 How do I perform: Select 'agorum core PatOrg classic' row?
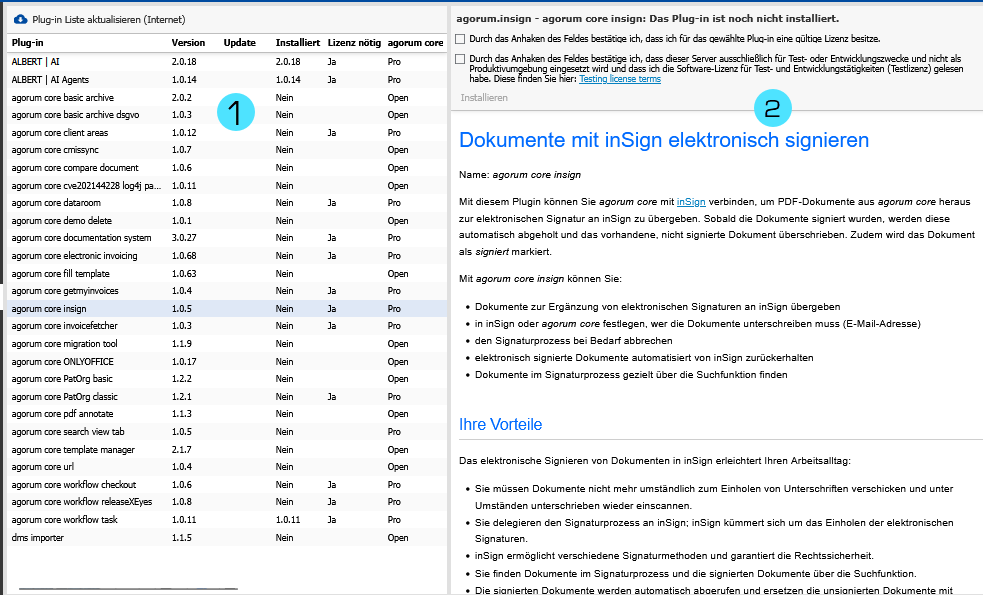click(227, 396)
